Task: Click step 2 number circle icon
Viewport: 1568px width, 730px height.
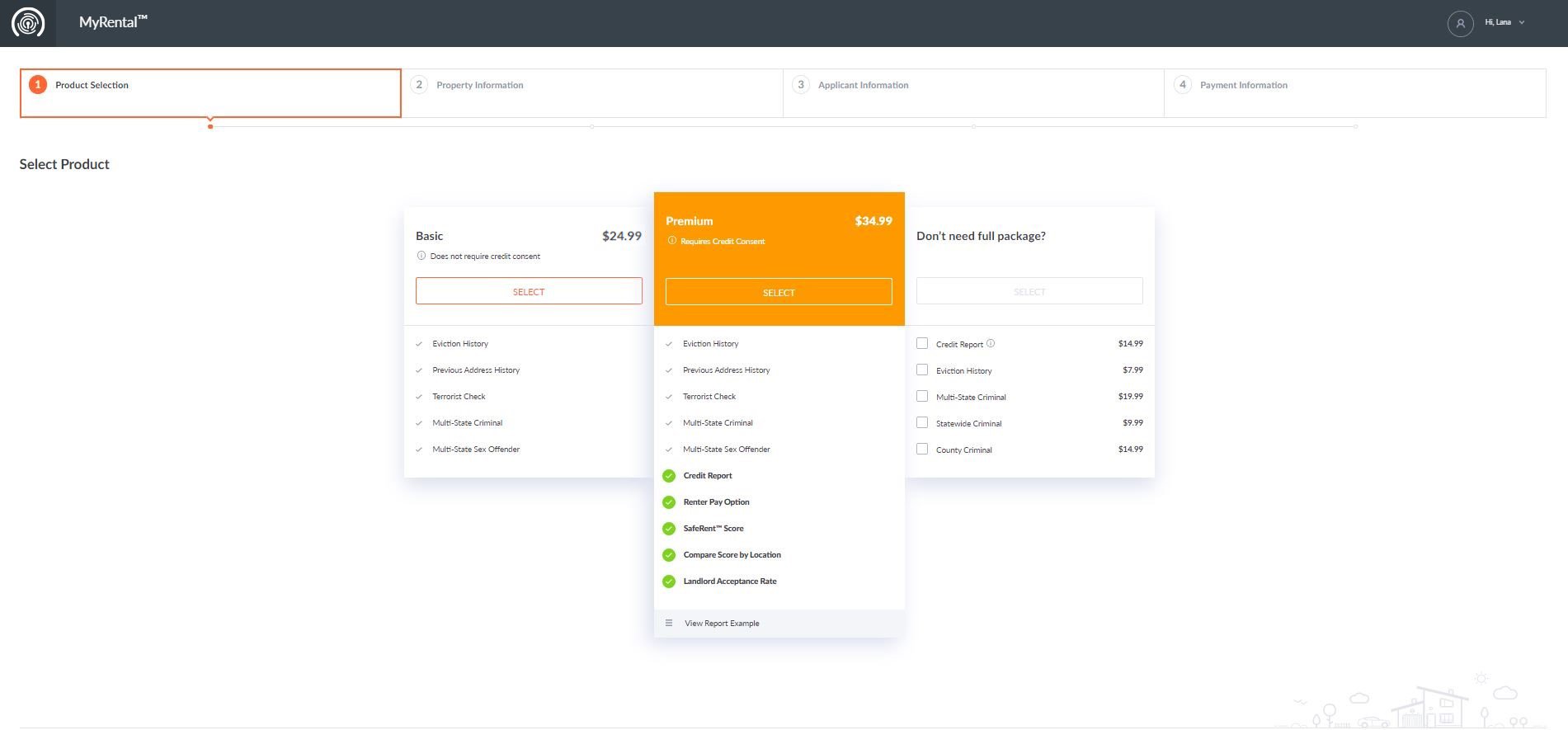Action: coord(419,85)
